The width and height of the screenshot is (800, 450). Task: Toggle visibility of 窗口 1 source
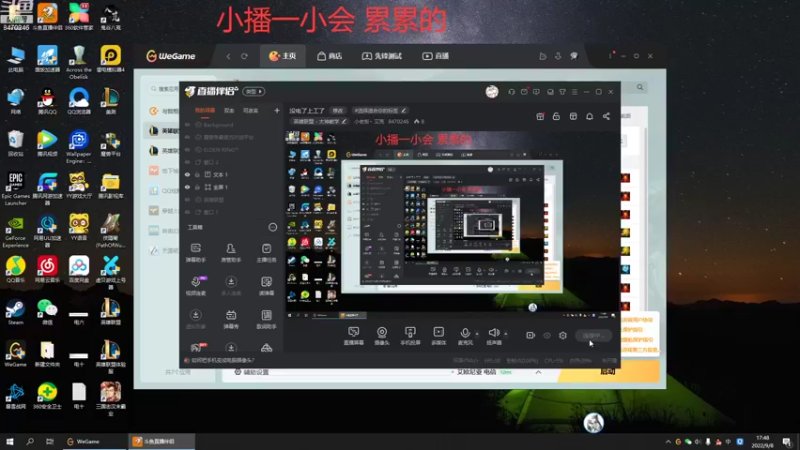187,212
